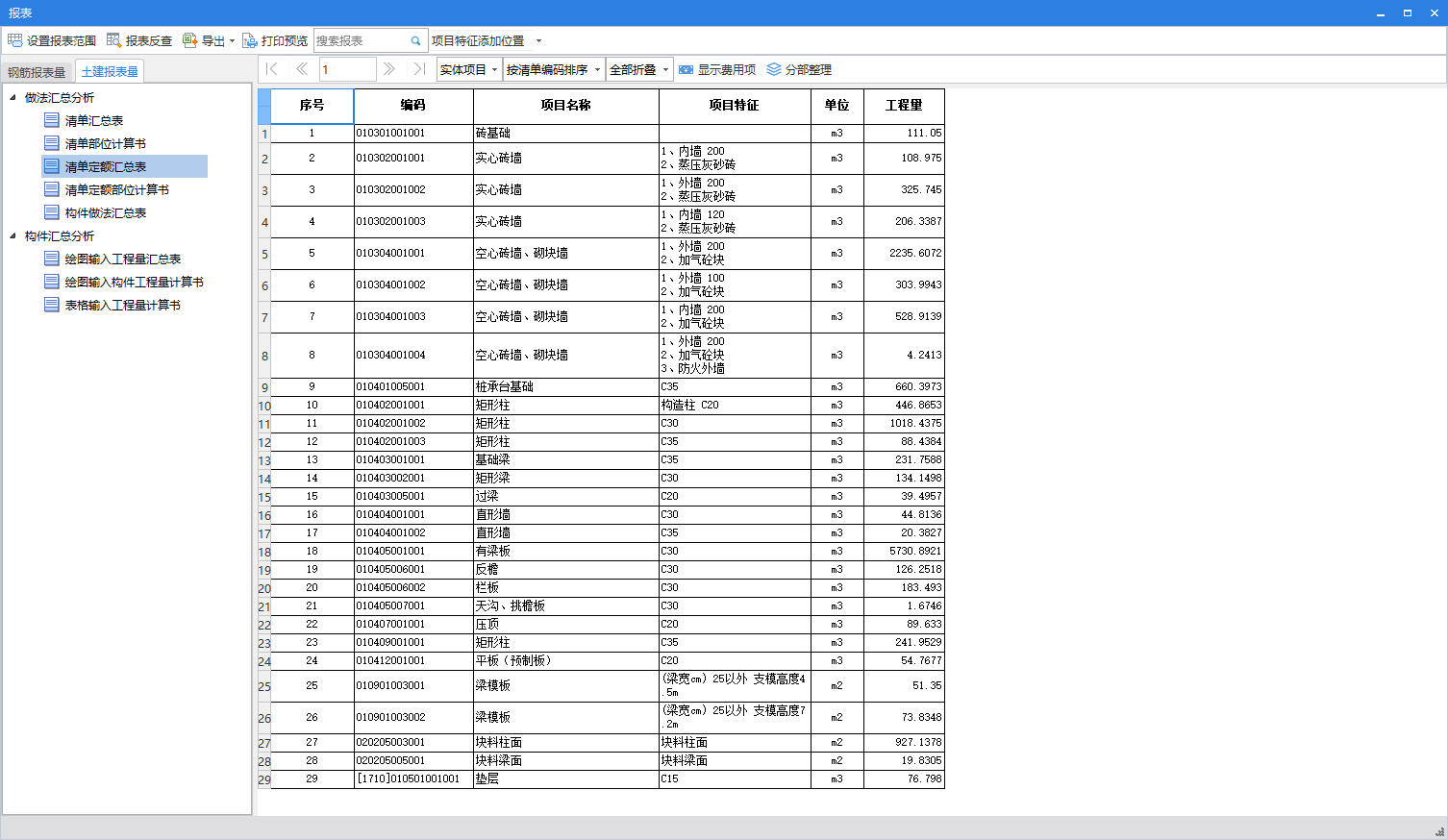
Task: Go to next page arrow
Action: (388, 69)
